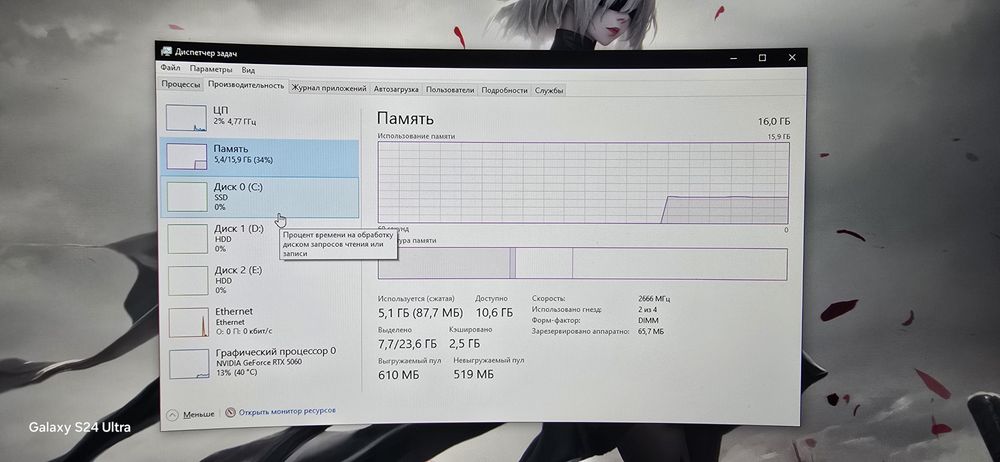Click the Доступно 10,6 ГБ value

point(494,313)
